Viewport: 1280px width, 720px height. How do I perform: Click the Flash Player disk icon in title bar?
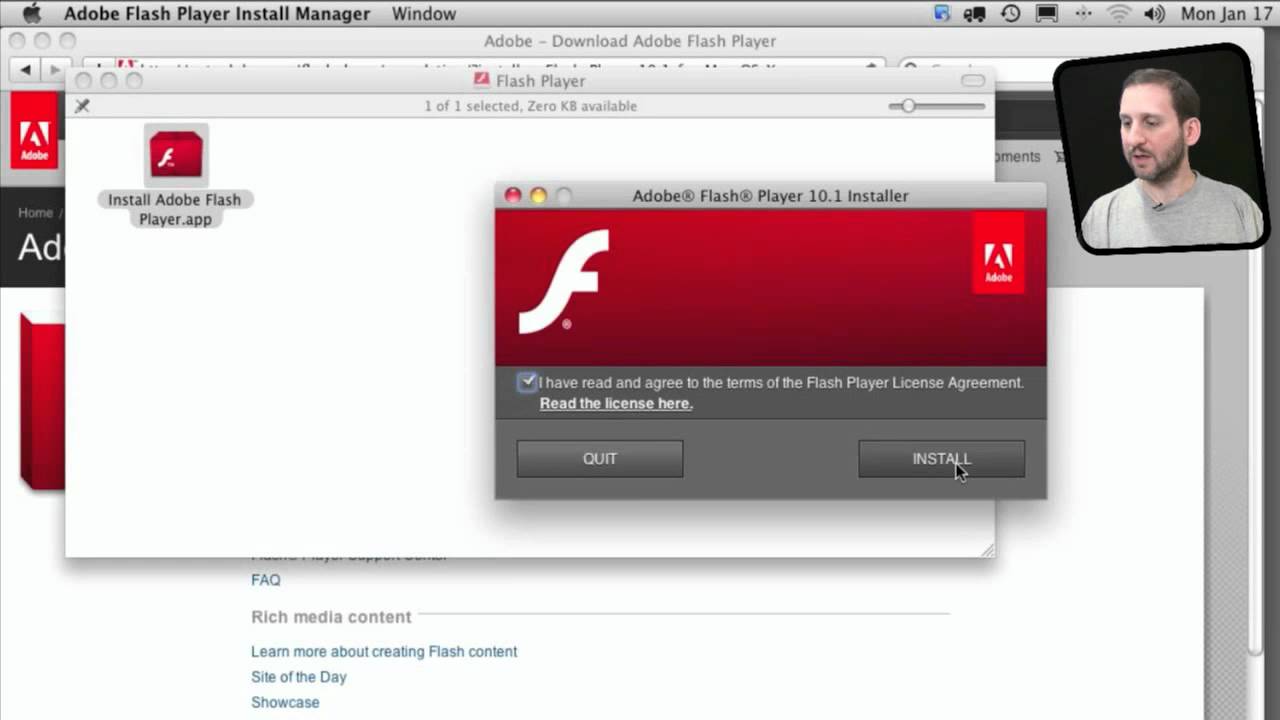[482, 81]
